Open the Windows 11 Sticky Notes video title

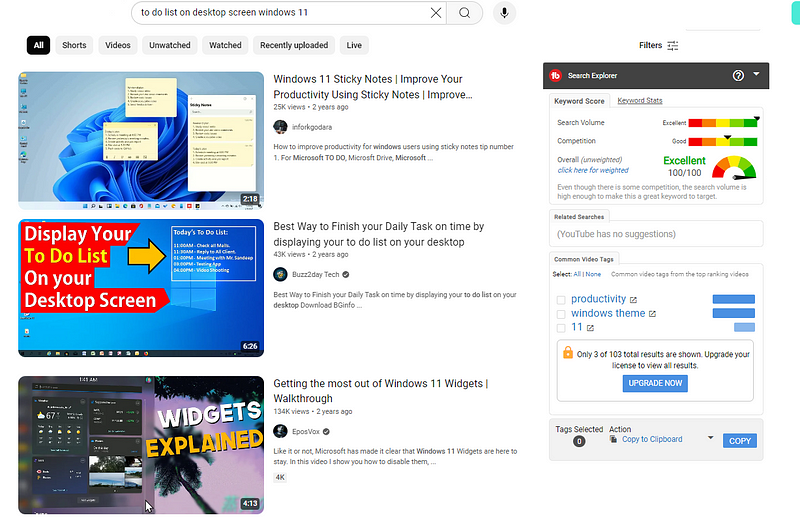point(372,87)
